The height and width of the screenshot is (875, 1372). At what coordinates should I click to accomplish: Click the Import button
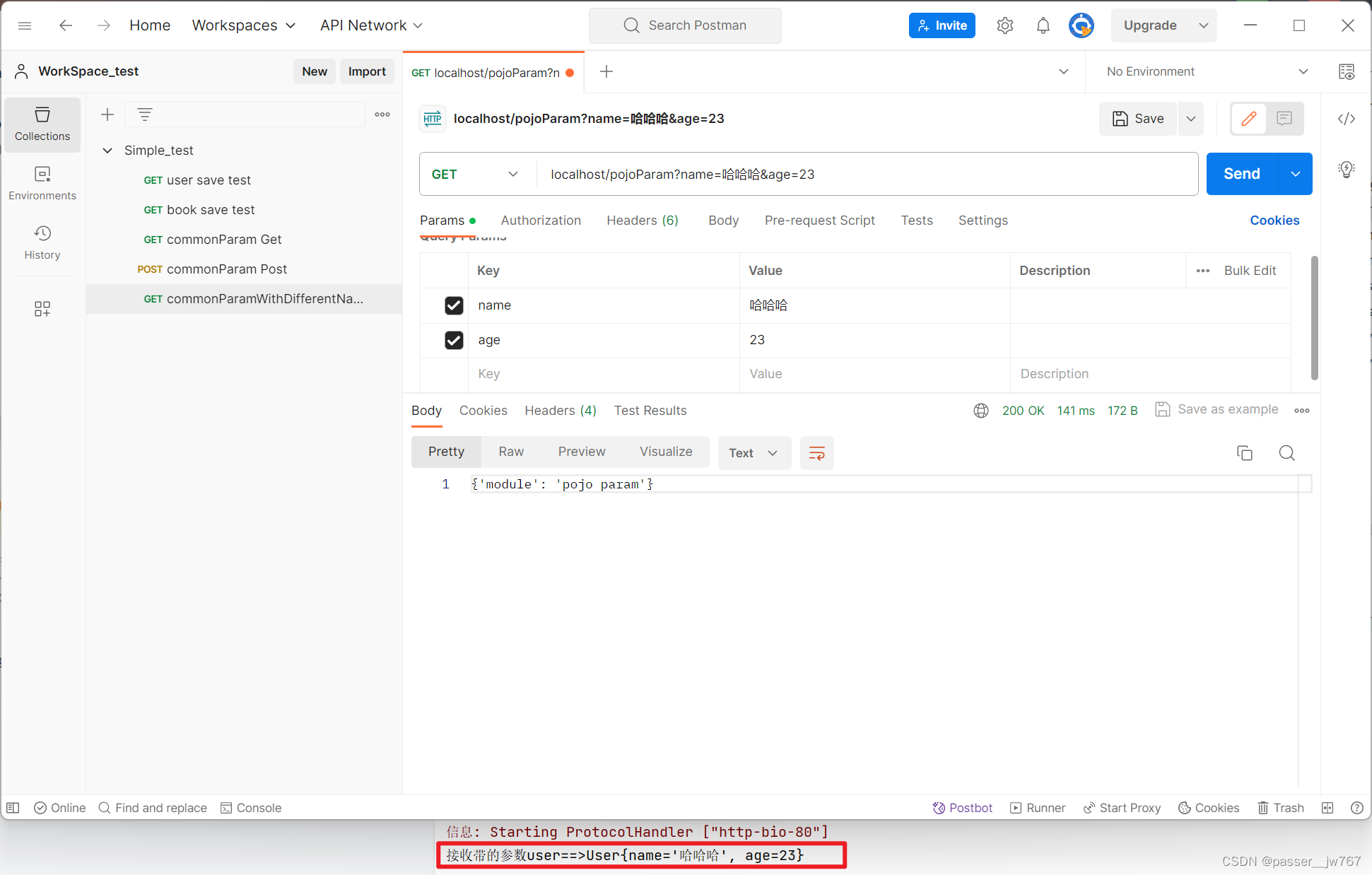367,71
